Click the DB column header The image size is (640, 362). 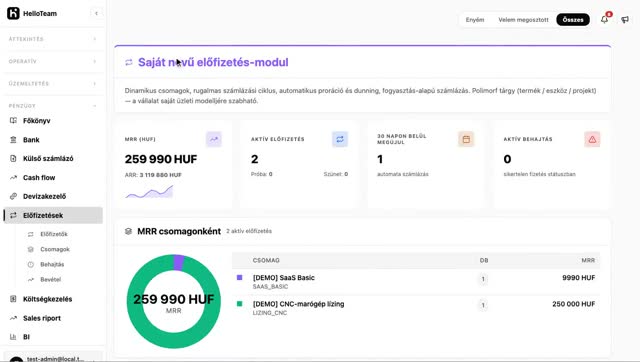[484, 260]
